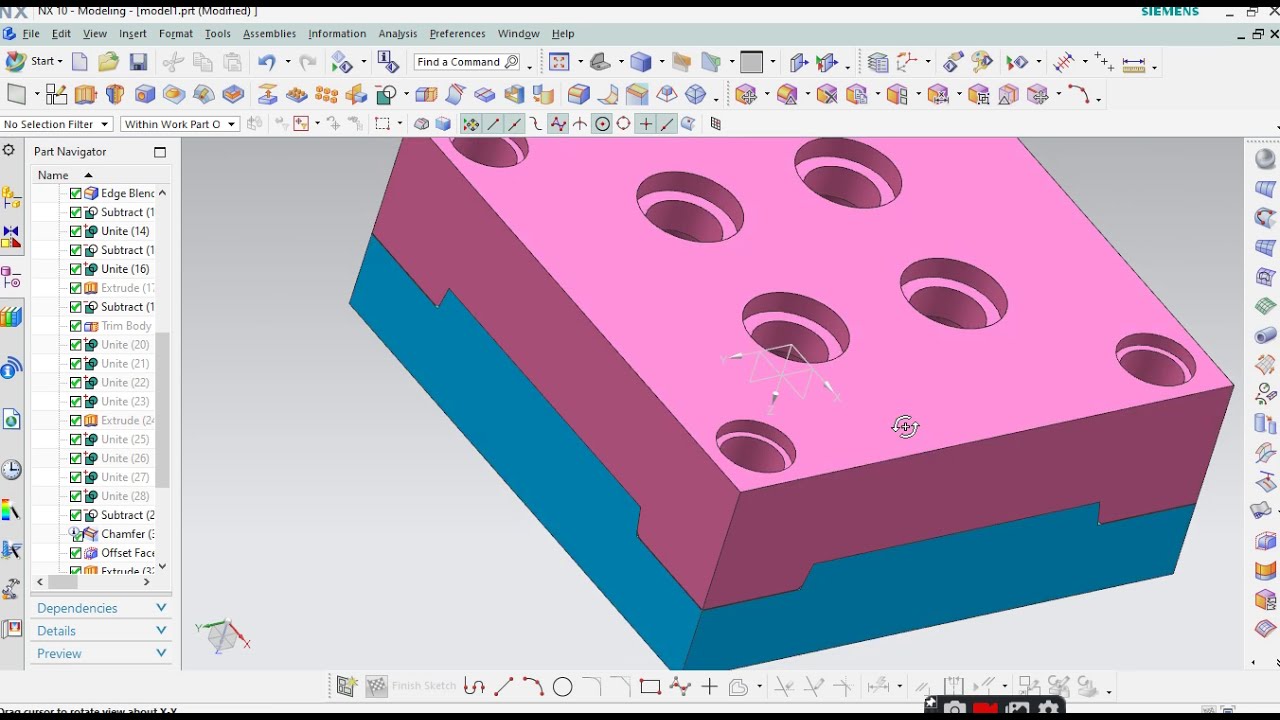
Task: Click the Sketch in Task Environment icon
Action: click(347, 686)
